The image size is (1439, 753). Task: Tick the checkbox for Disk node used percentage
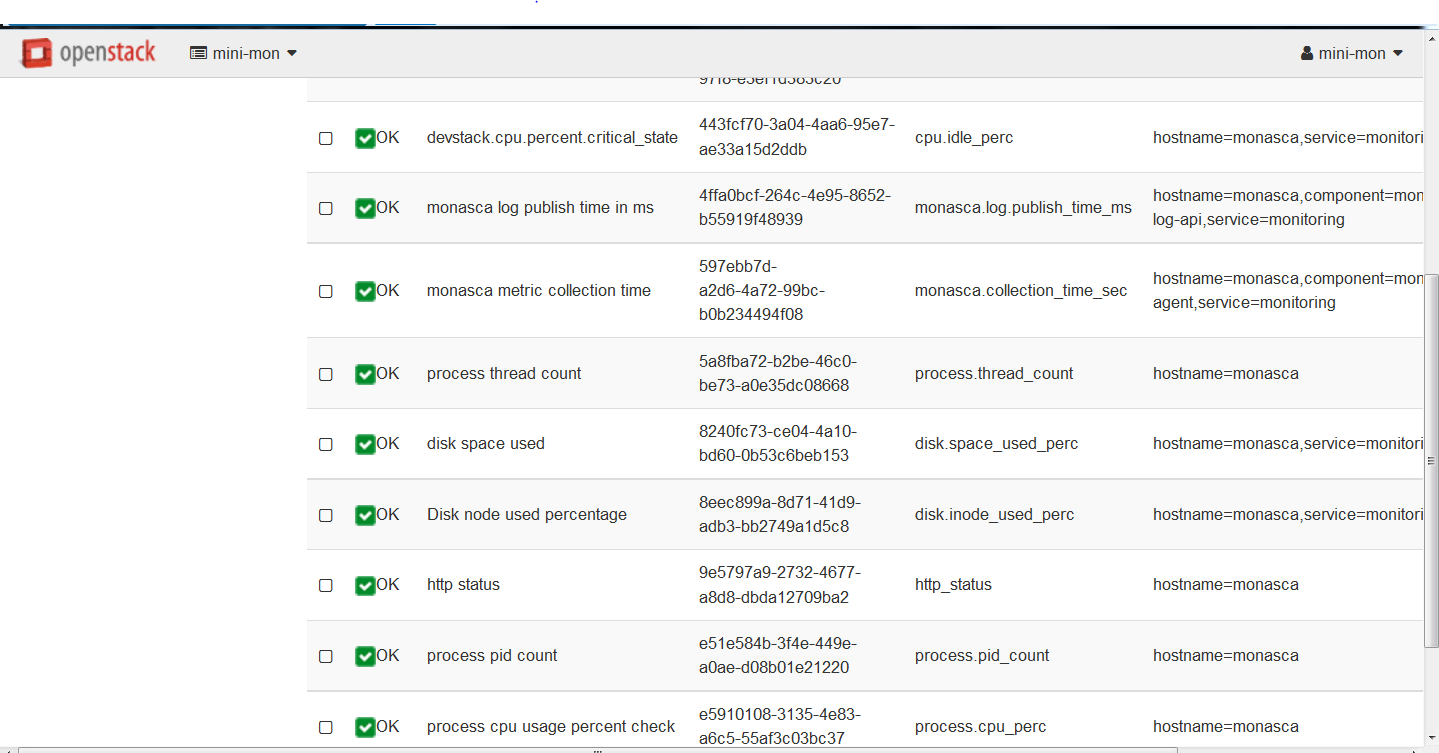pos(326,516)
